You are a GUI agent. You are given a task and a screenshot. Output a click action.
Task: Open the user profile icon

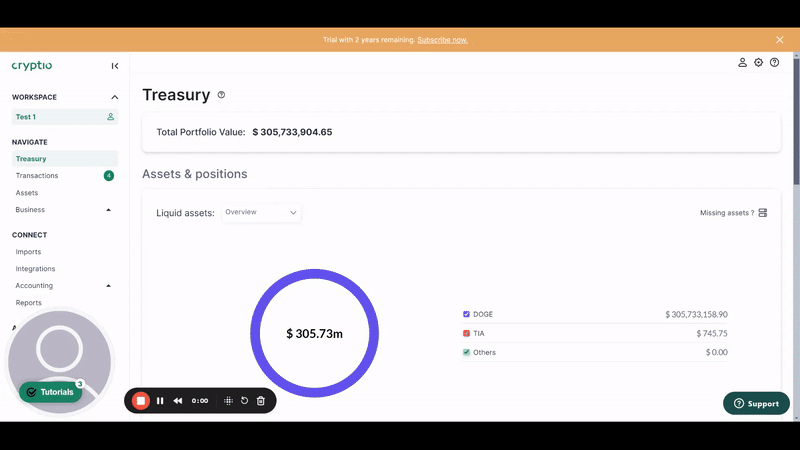click(x=742, y=62)
